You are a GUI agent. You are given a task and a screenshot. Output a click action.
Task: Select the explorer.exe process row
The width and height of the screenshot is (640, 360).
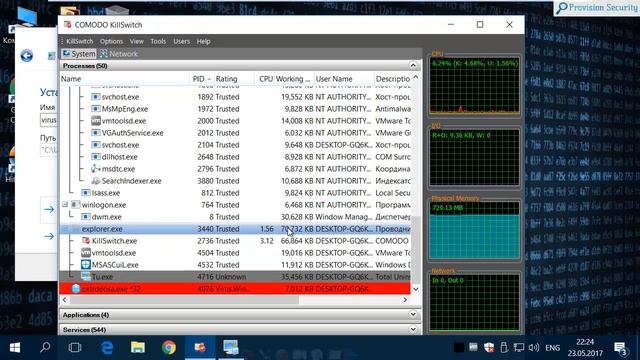(236, 229)
